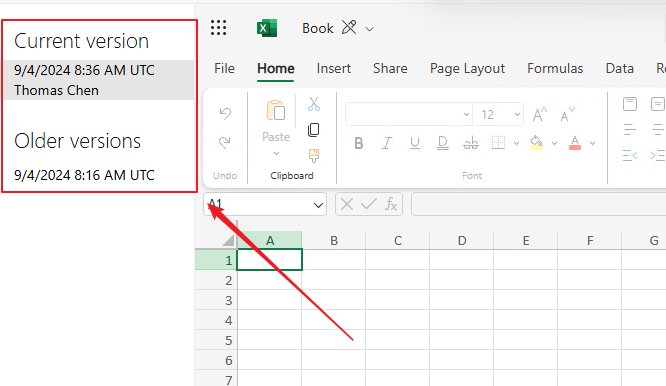Expand the Paste options chevron
This screenshot has height=386, width=666.
276,153
